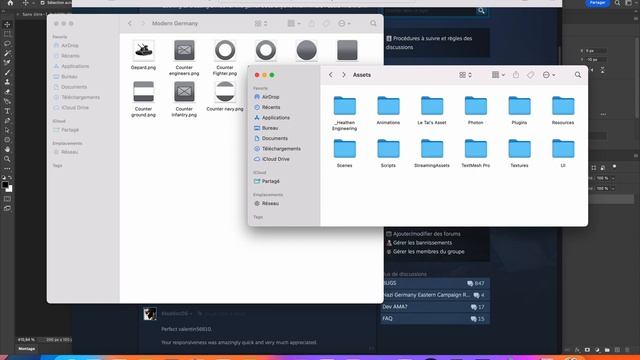The image size is (640, 360).
Task: Click the foreground color swatch
Action: [x=5, y=185]
